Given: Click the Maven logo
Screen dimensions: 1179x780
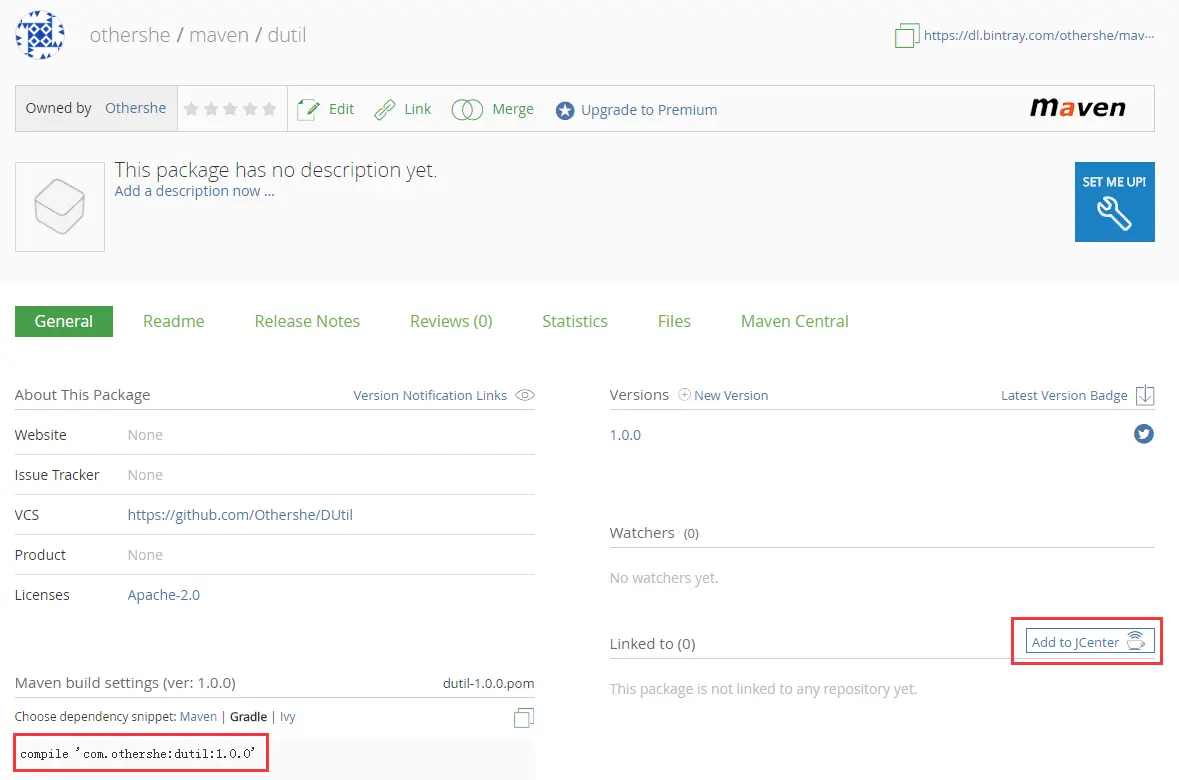Looking at the screenshot, I should [x=1077, y=108].
